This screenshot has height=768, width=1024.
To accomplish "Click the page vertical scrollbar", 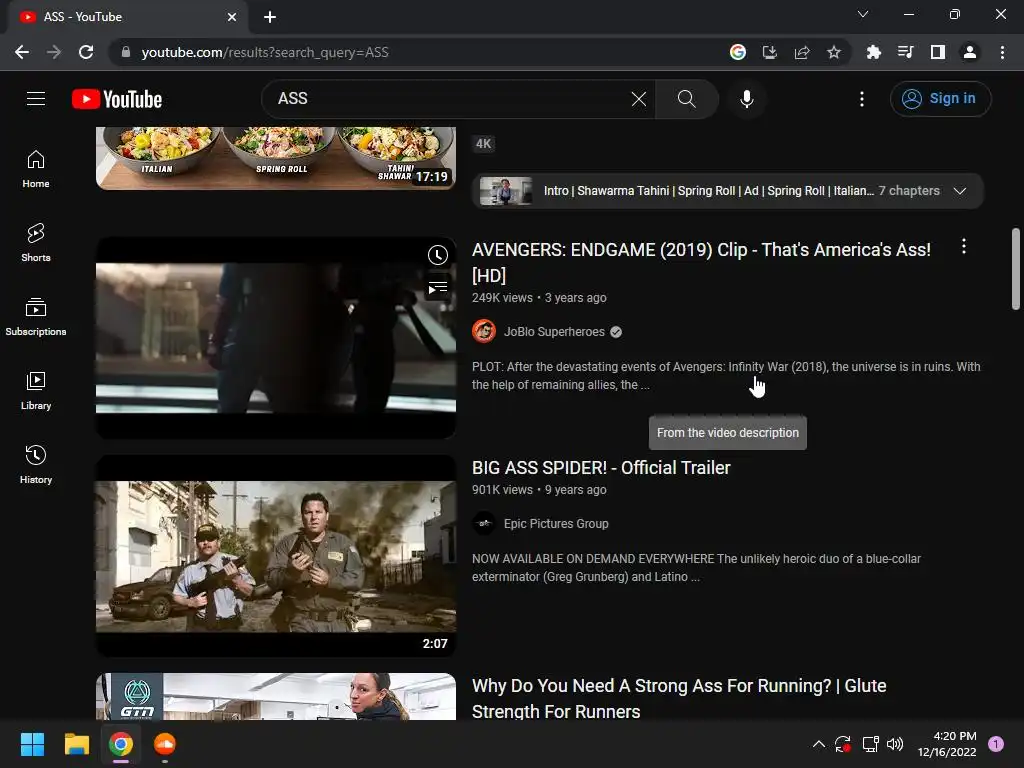I will [1016, 268].
